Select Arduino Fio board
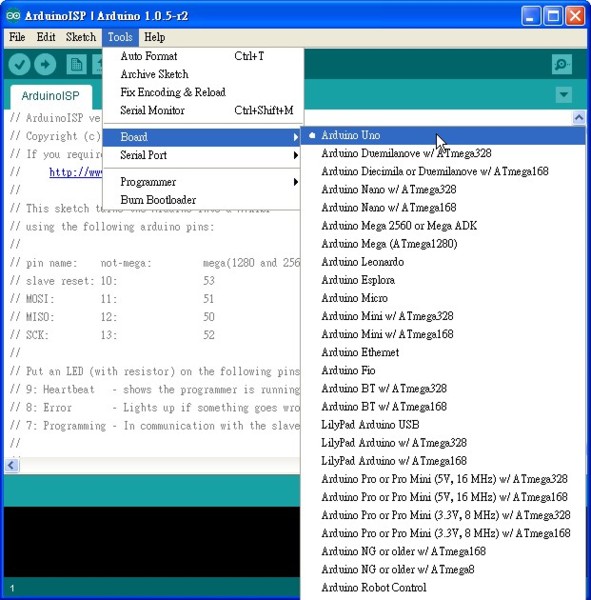591x600 pixels. pyautogui.click(x=443, y=370)
